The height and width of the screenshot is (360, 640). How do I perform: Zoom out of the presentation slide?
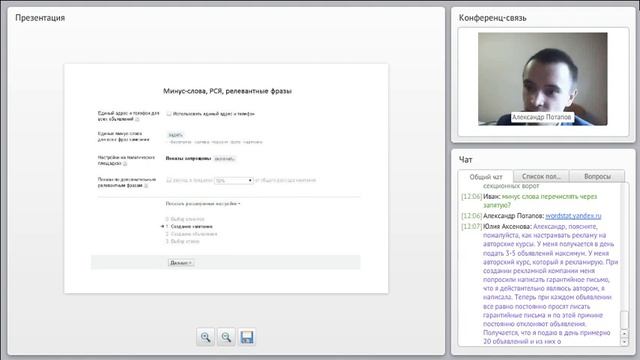coord(226,337)
